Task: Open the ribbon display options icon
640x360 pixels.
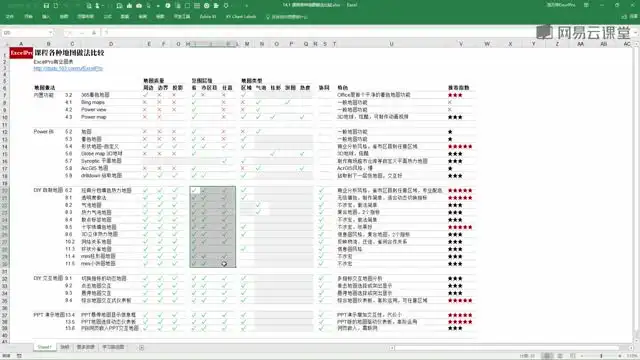Action: 586,5
